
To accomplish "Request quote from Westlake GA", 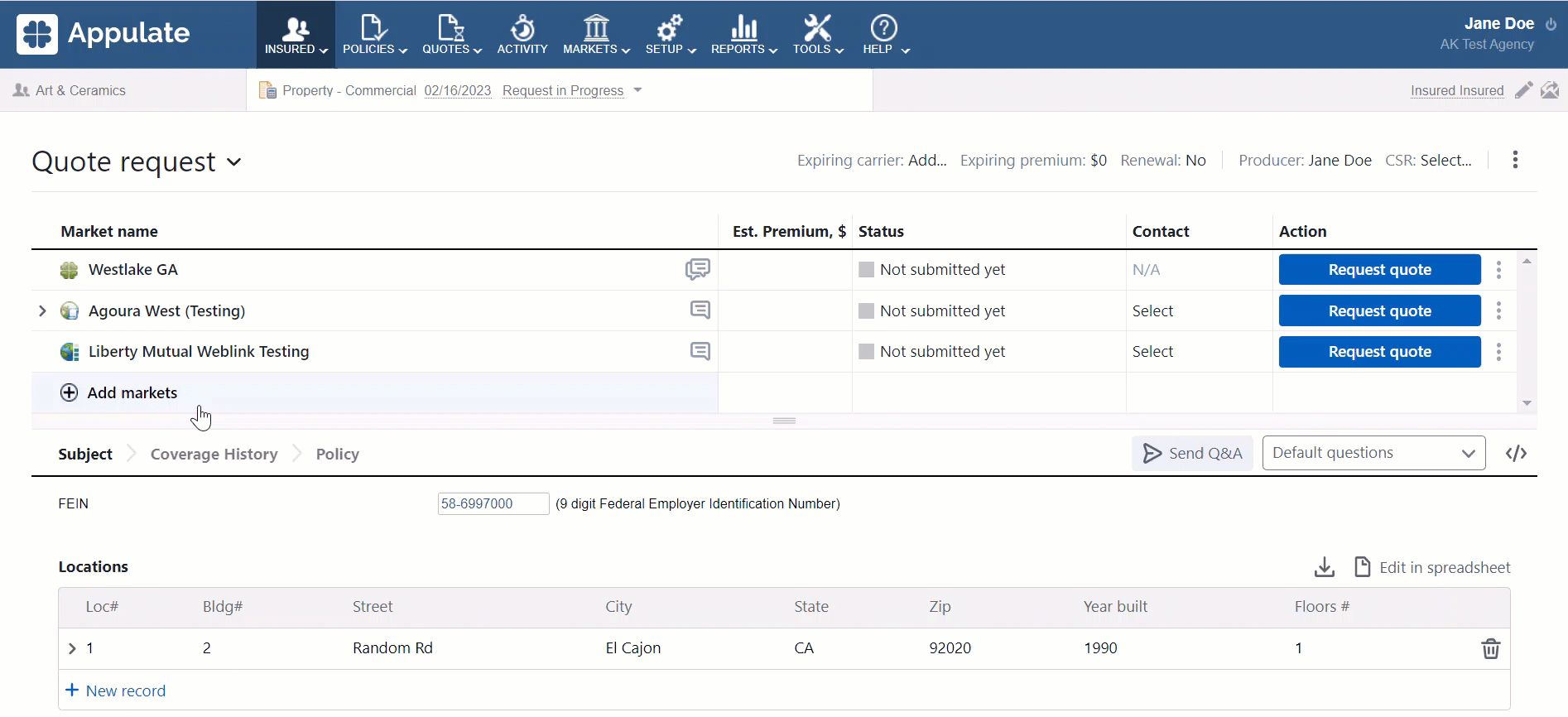I will coord(1379,269).
